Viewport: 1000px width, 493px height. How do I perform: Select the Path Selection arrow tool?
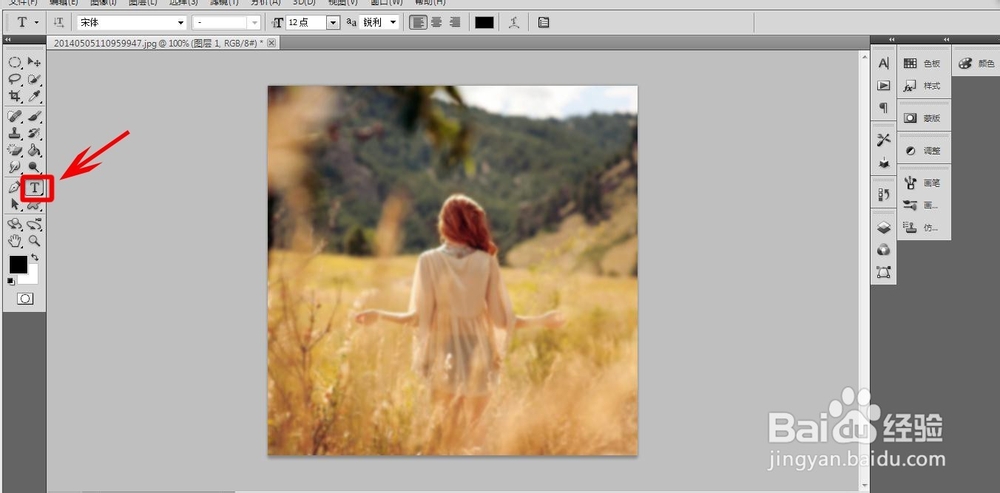click(x=15, y=204)
